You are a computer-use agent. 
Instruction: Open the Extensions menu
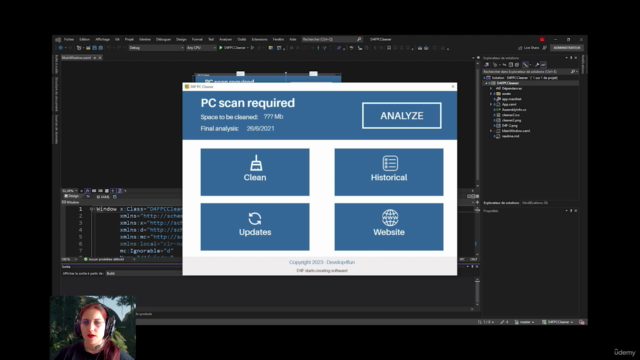coord(259,40)
